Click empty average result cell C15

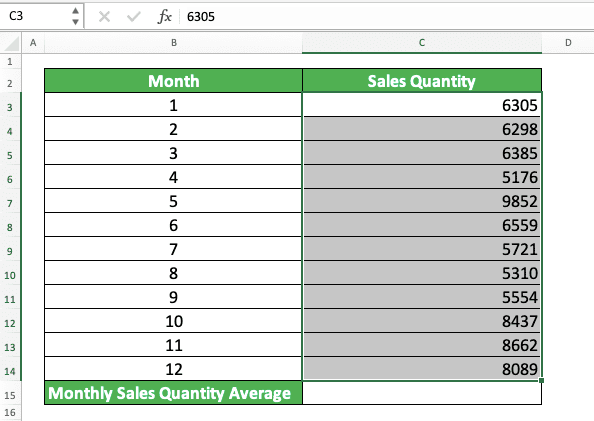click(x=422, y=393)
